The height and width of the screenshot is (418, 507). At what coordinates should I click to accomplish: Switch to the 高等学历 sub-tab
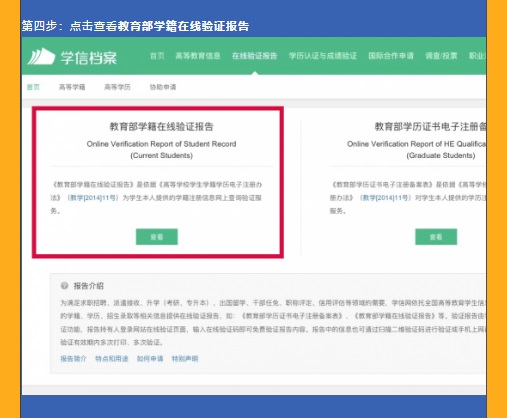117,87
